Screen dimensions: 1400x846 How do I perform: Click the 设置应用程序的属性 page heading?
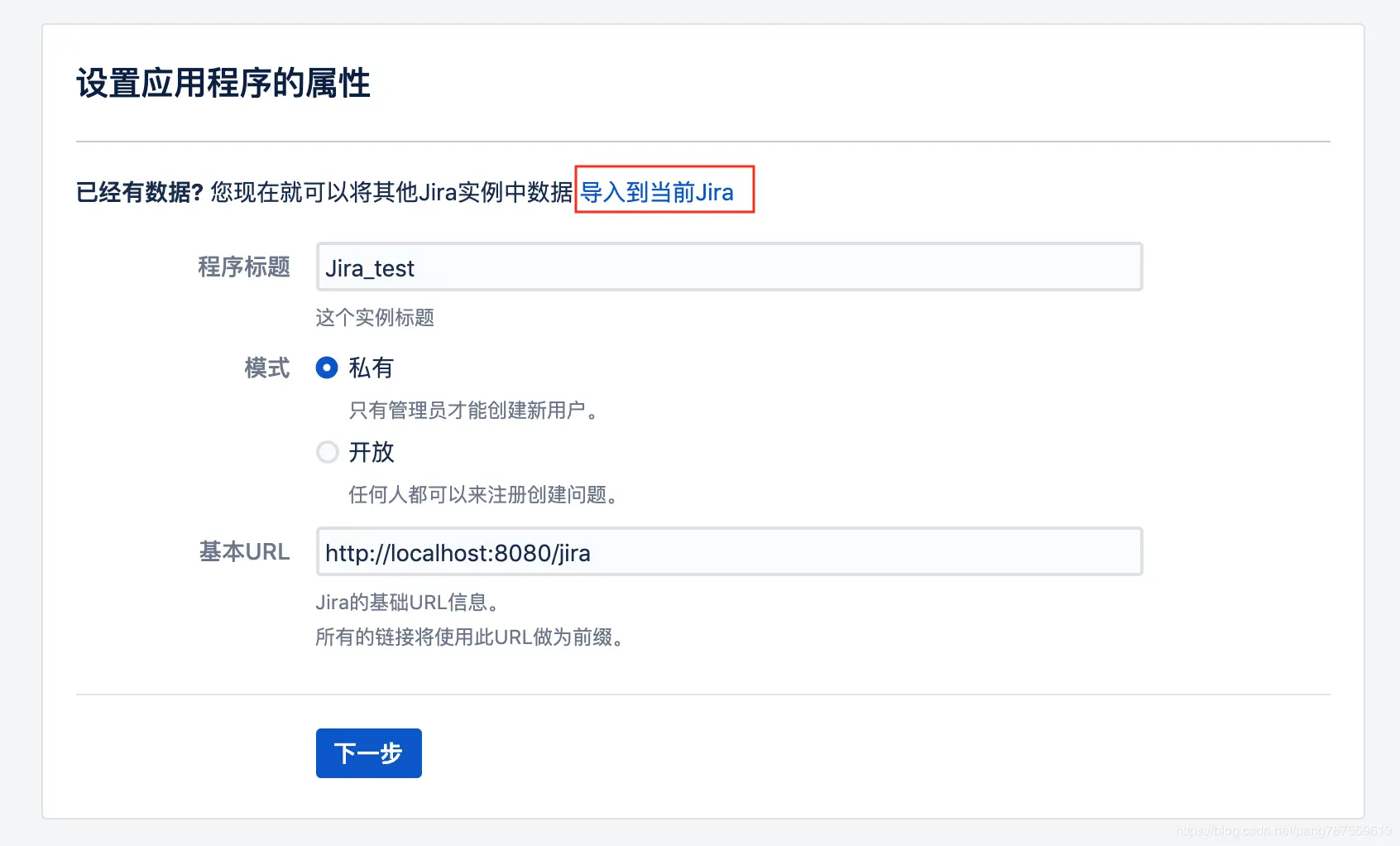[x=223, y=83]
